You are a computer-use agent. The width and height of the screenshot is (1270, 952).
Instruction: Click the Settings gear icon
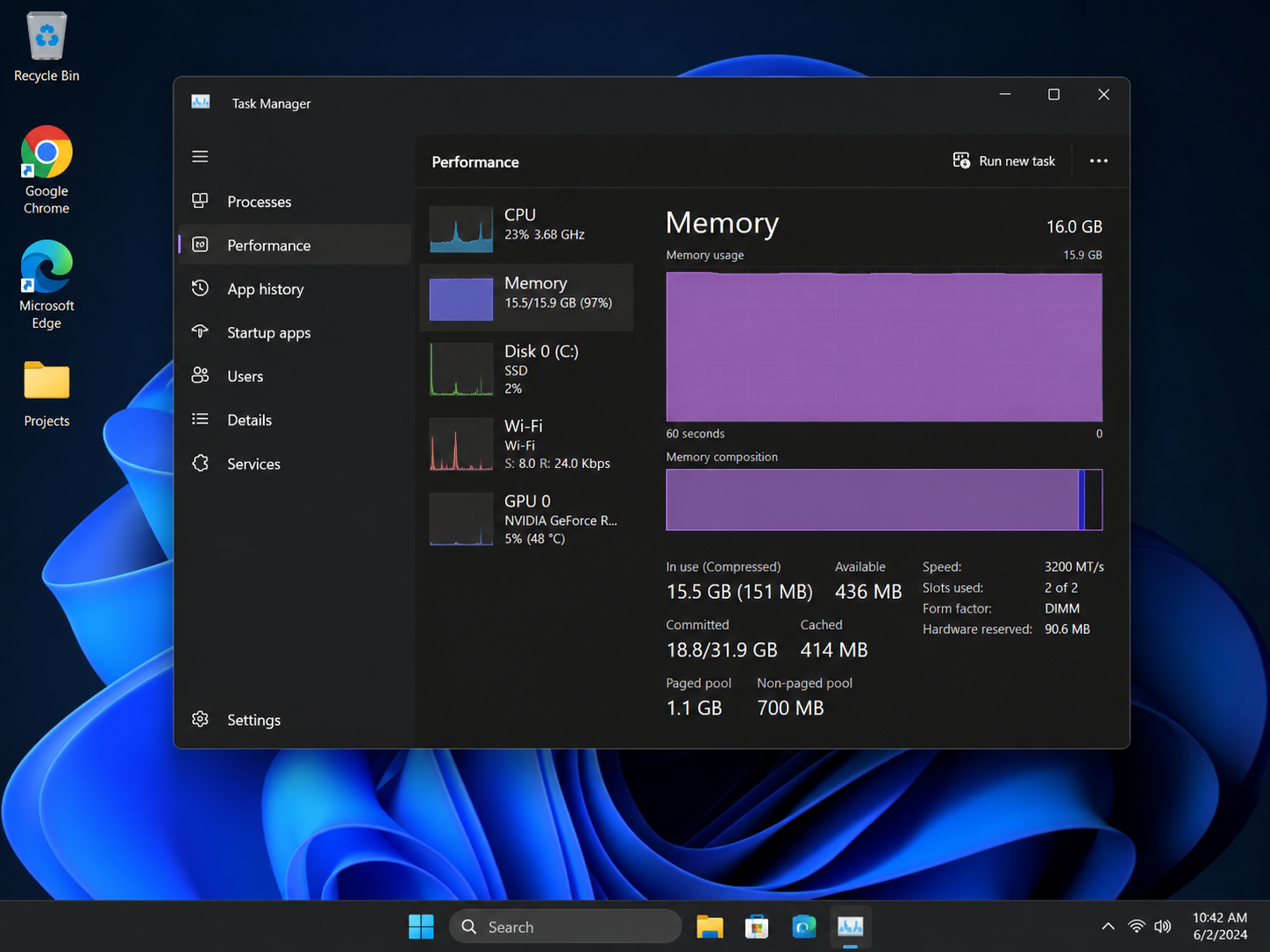200,719
